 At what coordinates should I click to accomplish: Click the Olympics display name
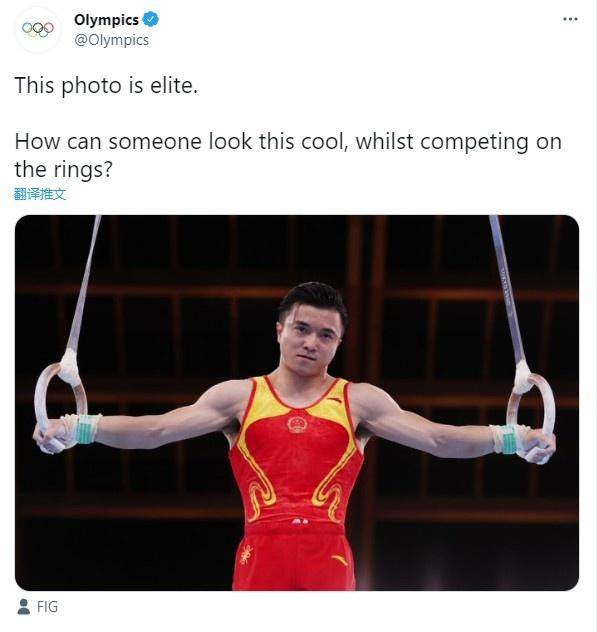pos(106,19)
